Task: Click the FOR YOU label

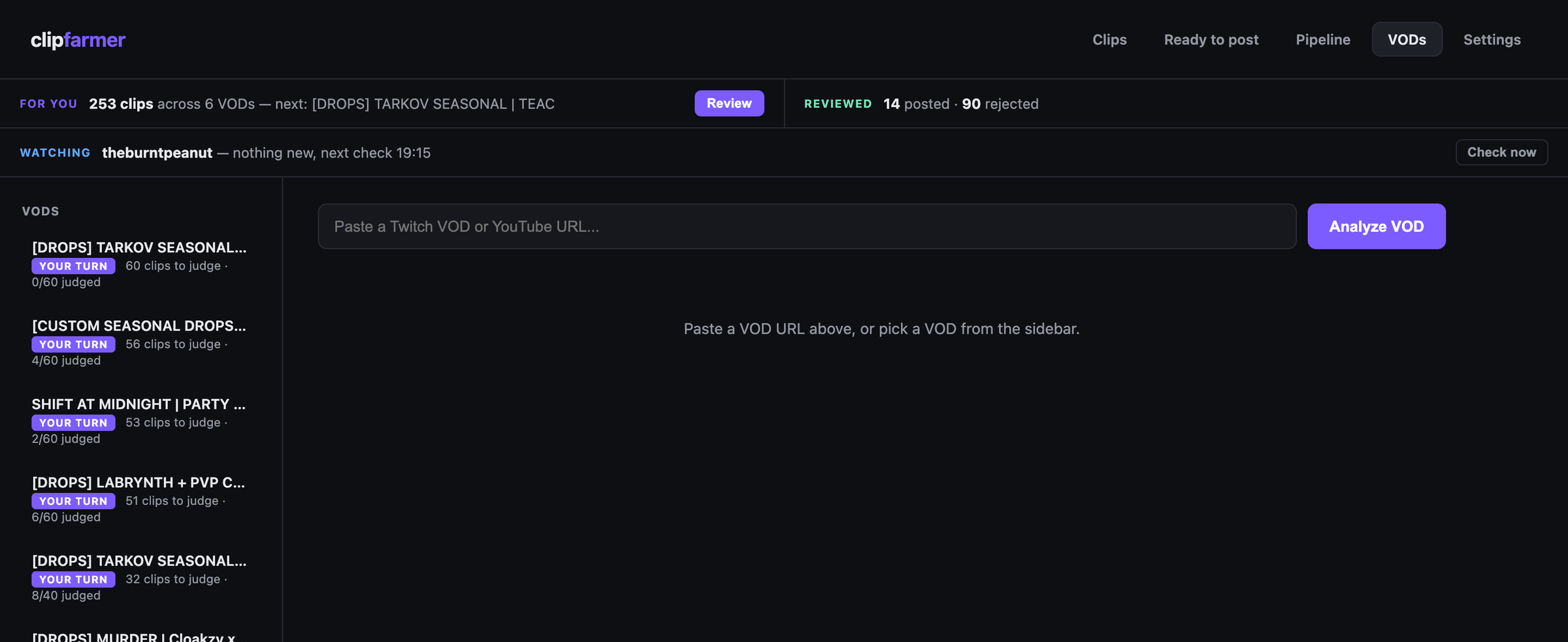Action: point(48,104)
